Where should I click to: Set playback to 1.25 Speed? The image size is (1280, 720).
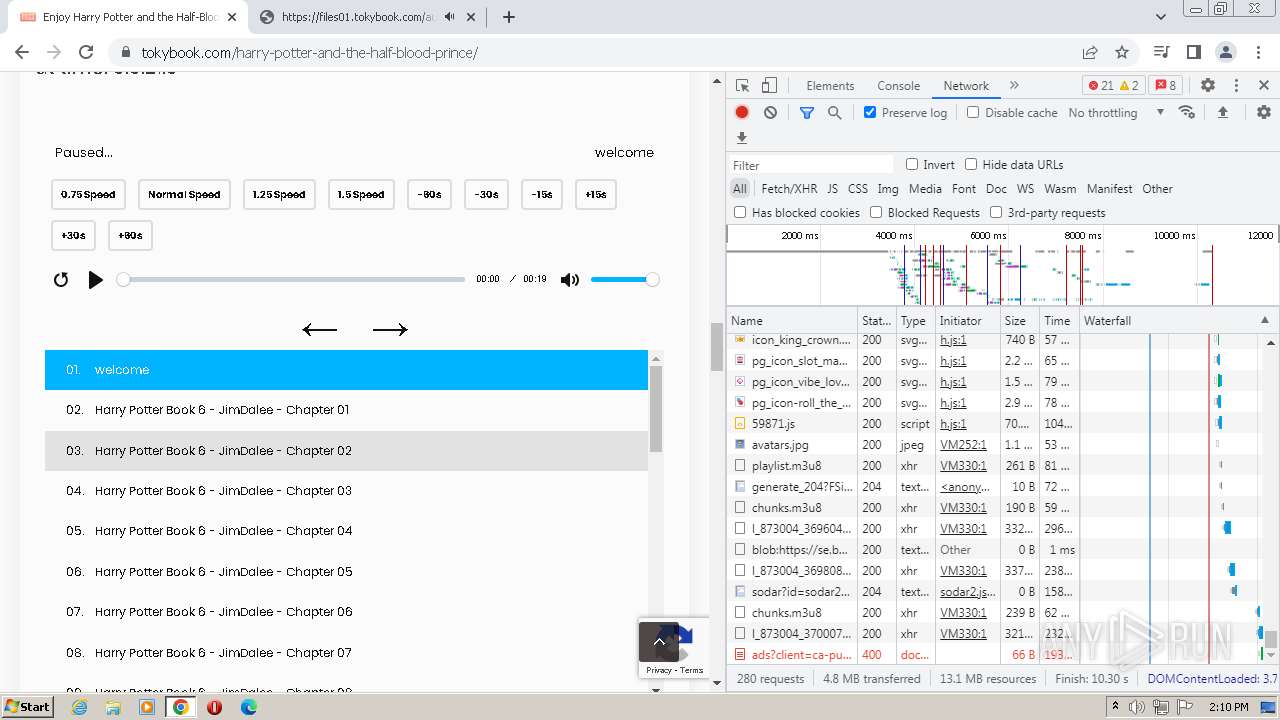tap(279, 195)
